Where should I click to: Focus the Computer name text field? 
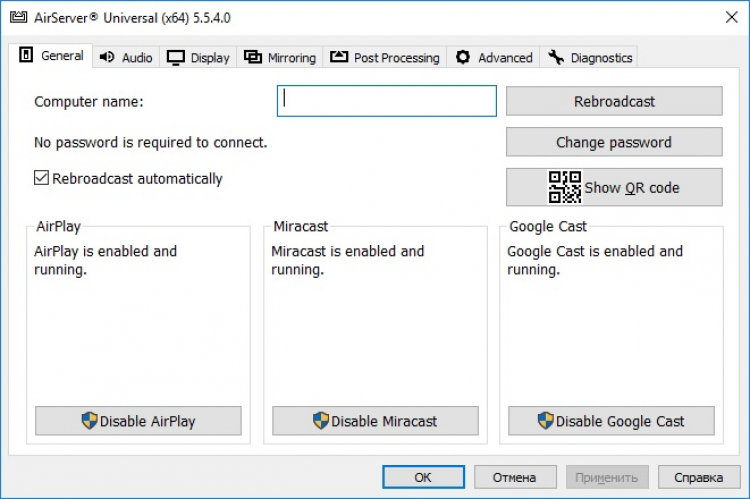pyautogui.click(x=387, y=101)
